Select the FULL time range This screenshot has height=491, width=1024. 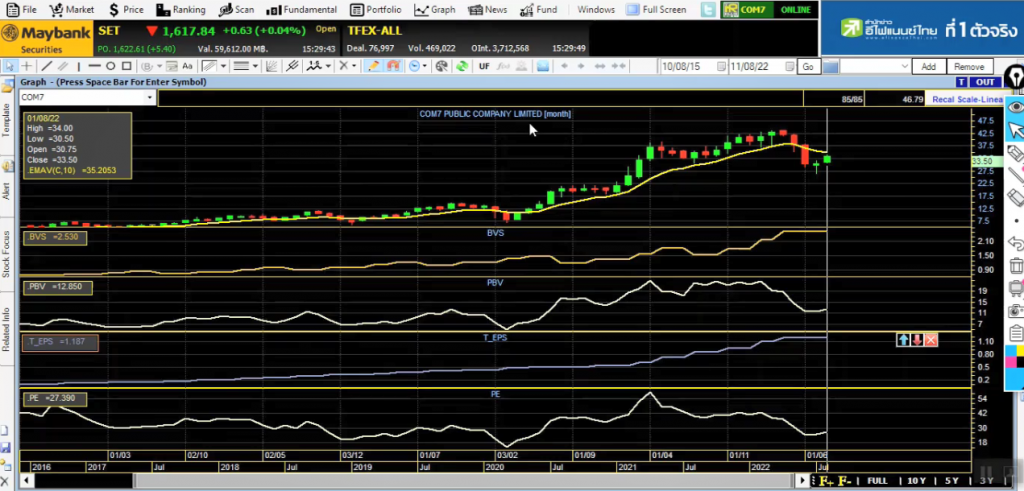click(x=877, y=481)
